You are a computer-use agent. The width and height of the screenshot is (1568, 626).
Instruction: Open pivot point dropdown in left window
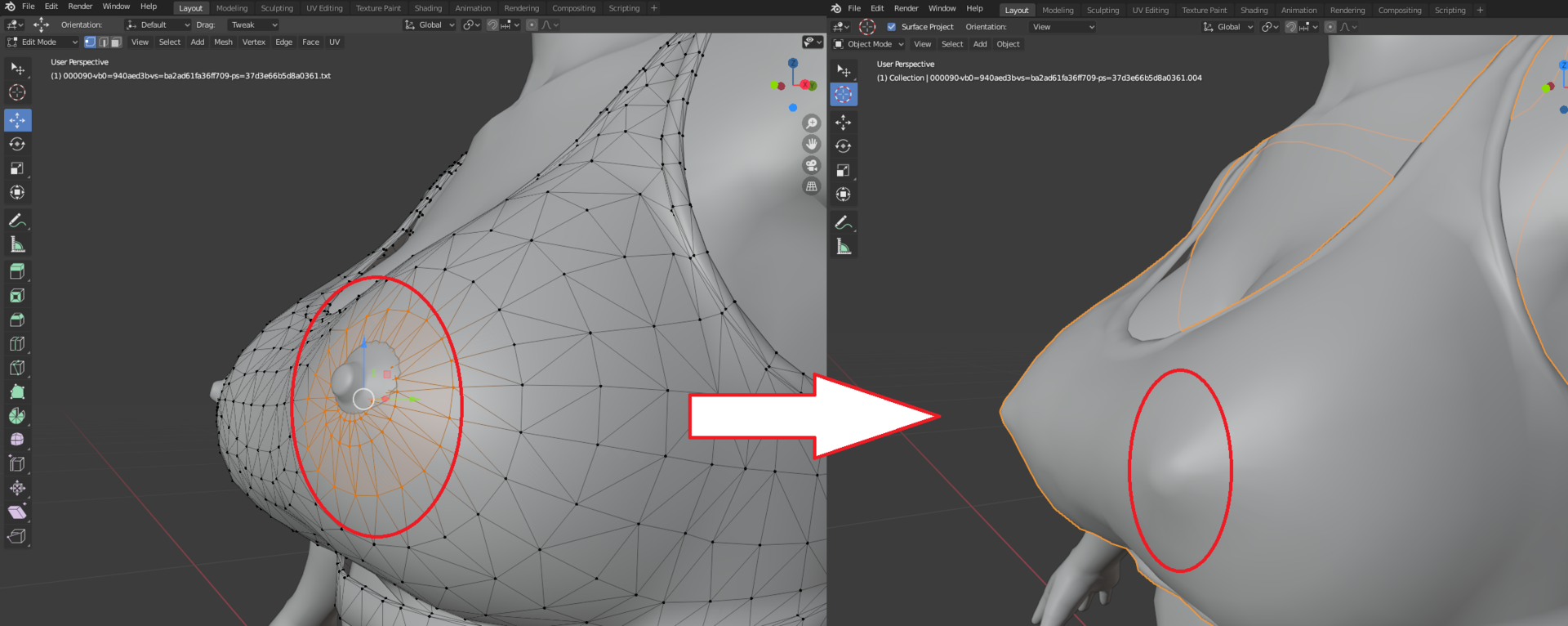[471, 25]
